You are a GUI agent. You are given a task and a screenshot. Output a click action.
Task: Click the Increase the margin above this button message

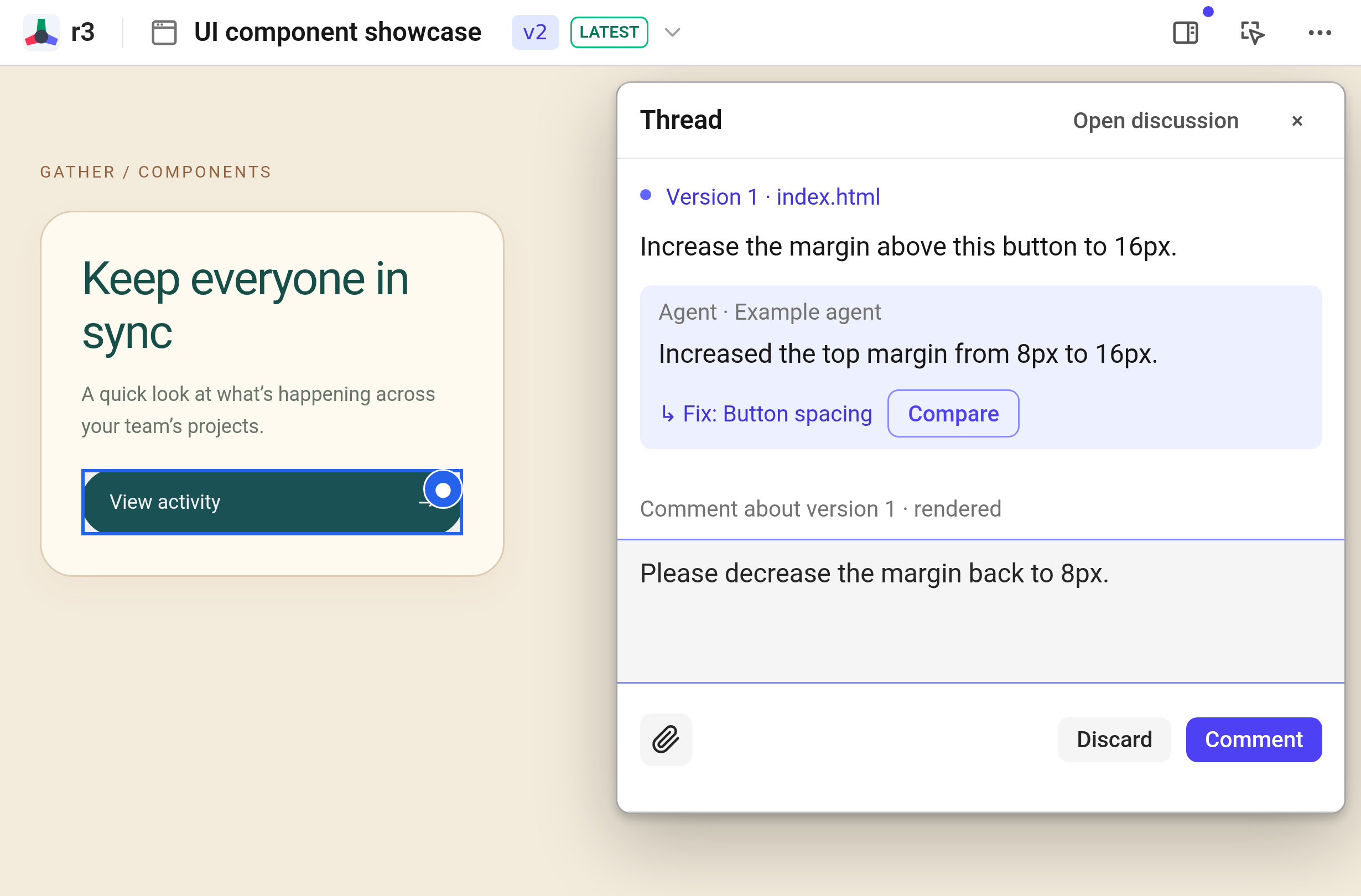[x=908, y=247]
